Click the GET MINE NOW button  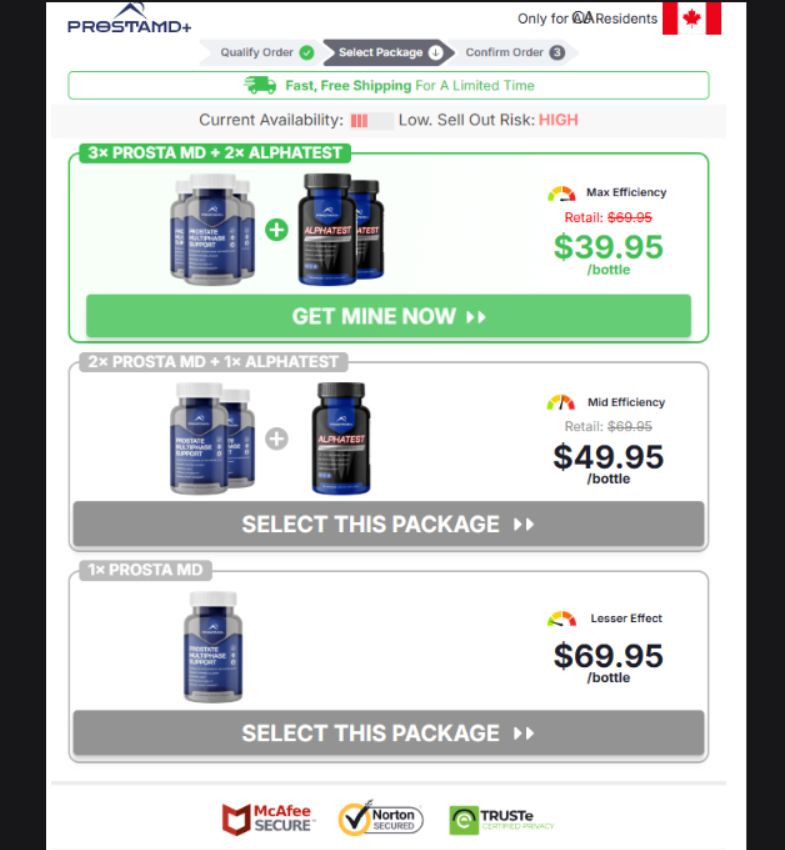point(389,316)
